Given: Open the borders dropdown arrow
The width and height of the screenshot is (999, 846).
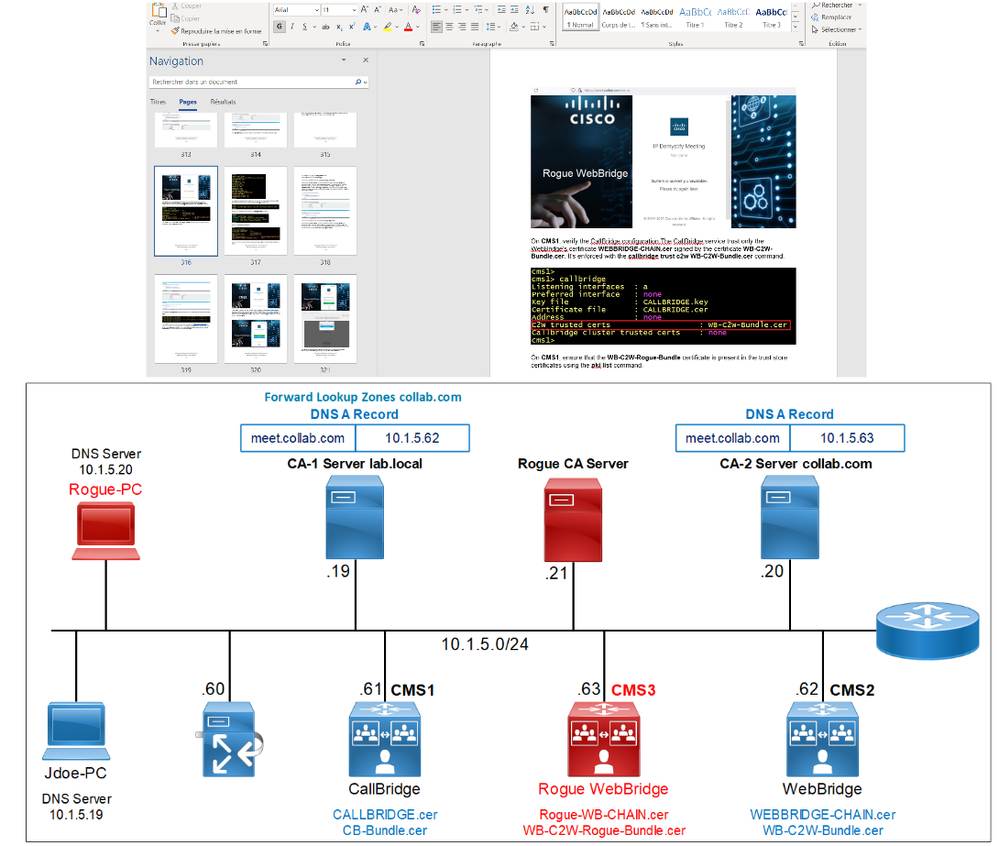Looking at the screenshot, I should click(544, 27).
